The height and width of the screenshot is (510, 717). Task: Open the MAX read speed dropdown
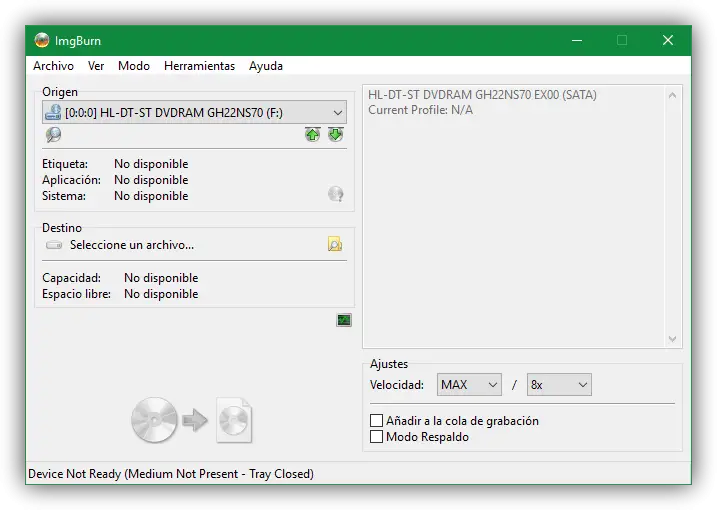tap(469, 385)
